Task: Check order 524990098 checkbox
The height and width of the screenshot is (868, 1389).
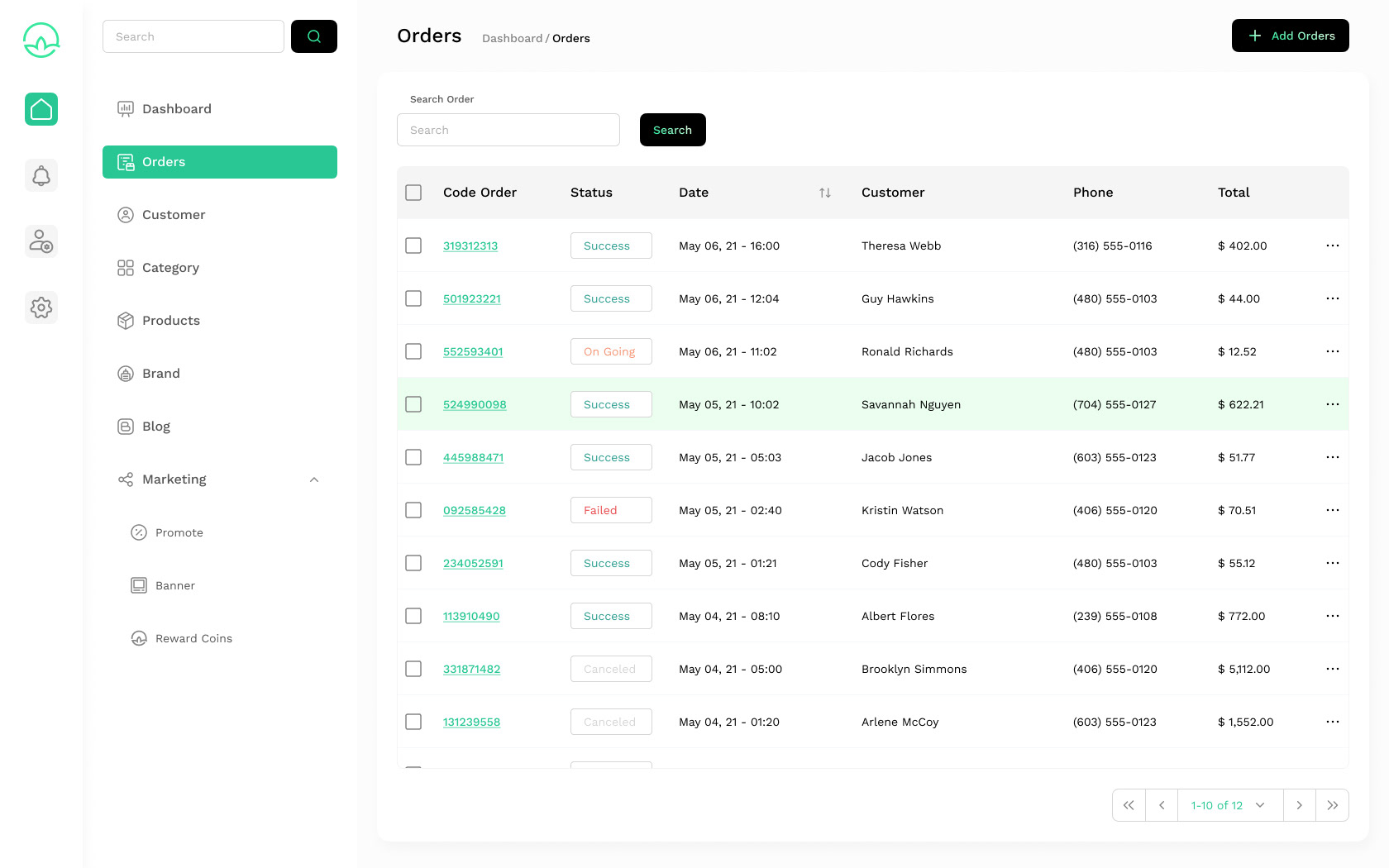Action: pyautogui.click(x=413, y=404)
